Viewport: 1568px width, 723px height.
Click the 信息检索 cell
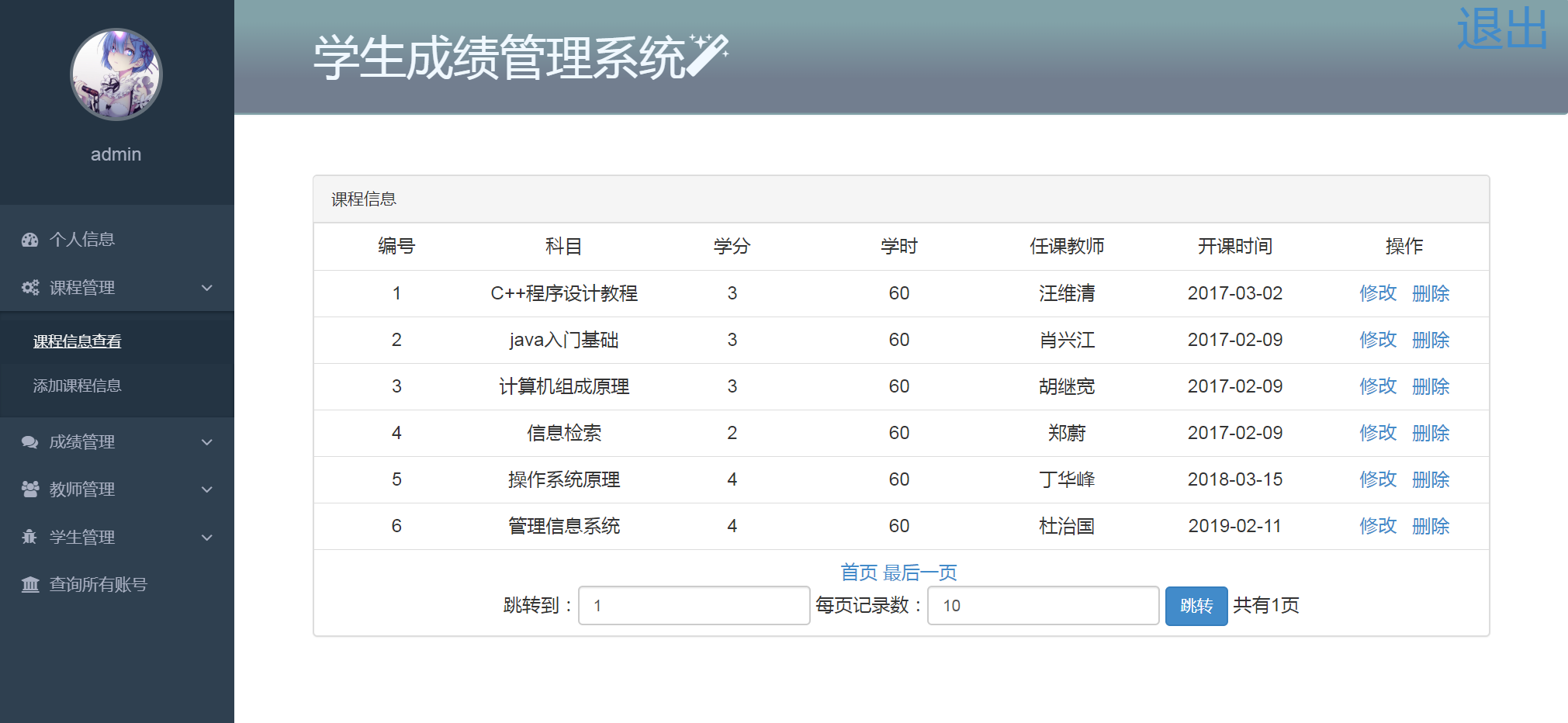click(x=564, y=433)
